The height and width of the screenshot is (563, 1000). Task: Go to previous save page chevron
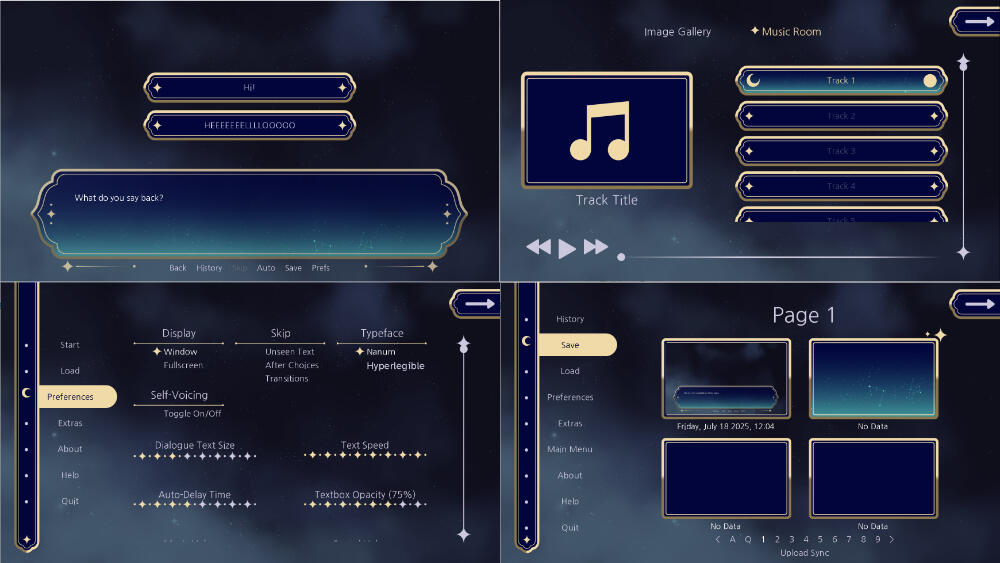717,539
